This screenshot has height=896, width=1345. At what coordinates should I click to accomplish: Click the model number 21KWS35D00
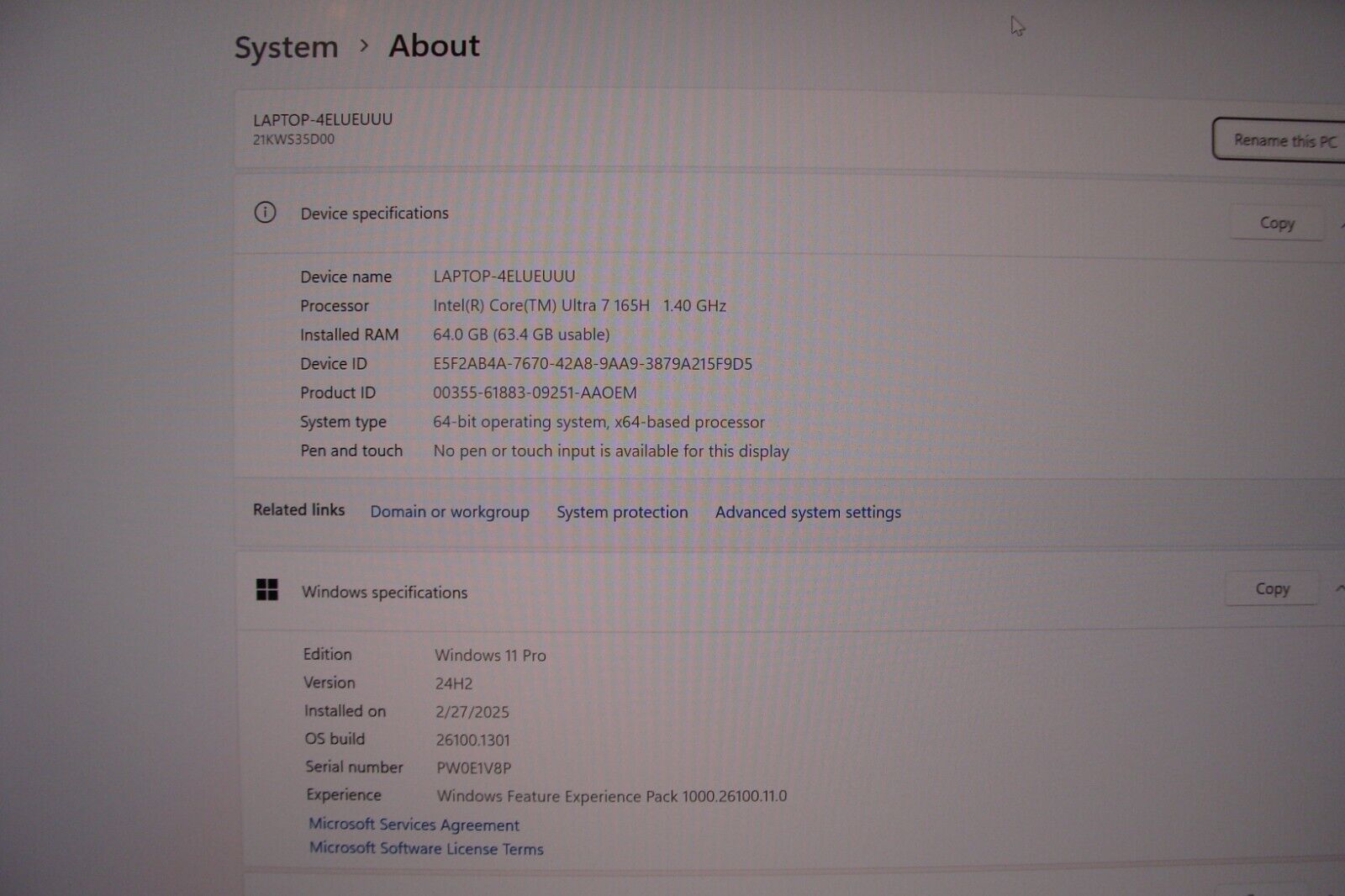(293, 140)
